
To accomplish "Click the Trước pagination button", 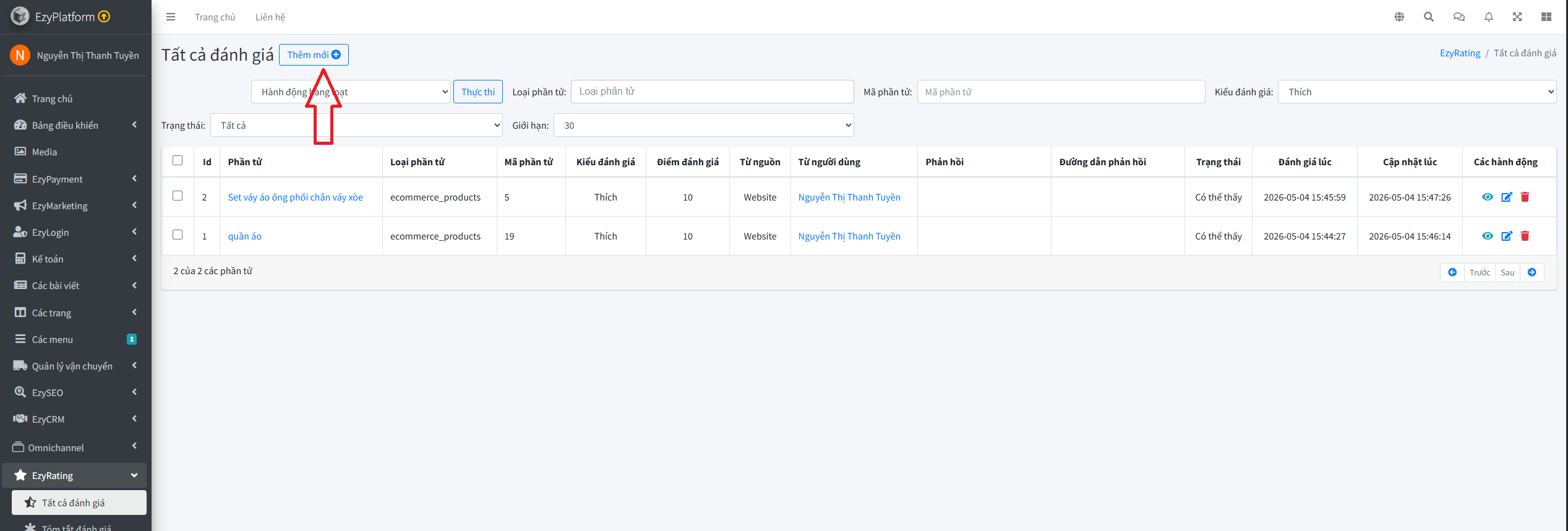I will click(1480, 272).
